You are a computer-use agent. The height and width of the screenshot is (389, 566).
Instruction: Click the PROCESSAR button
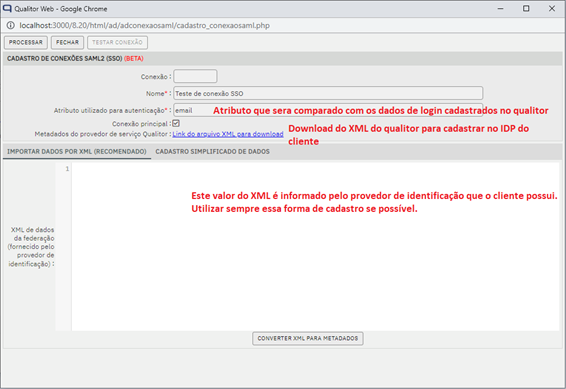[26, 43]
